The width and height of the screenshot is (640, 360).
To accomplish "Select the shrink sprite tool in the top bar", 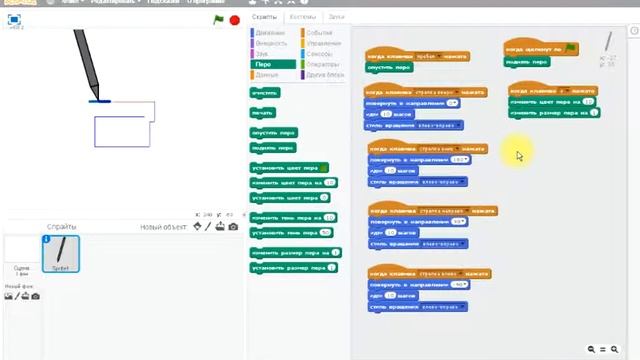I will (291, 2).
